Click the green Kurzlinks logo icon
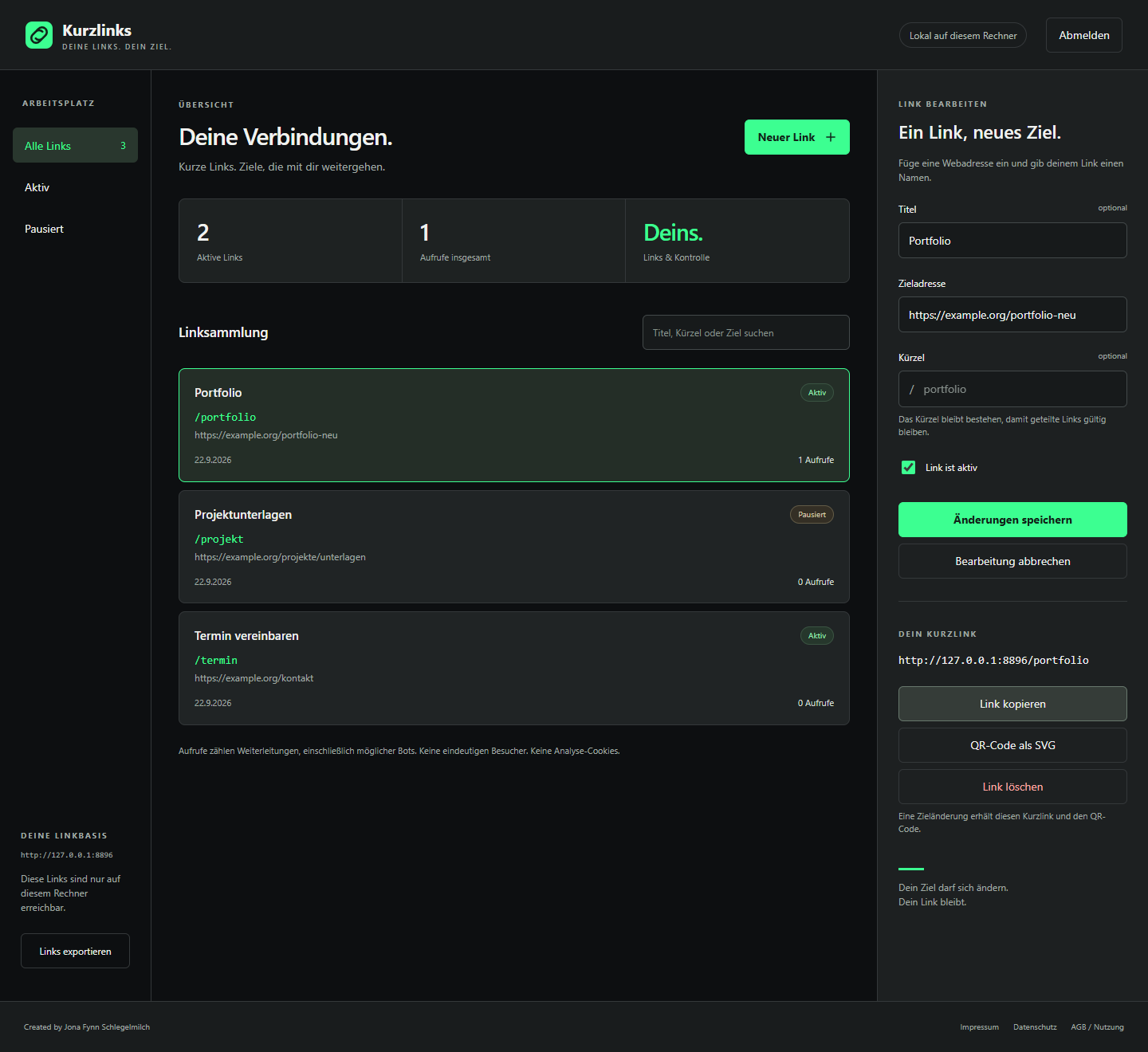 (x=39, y=35)
